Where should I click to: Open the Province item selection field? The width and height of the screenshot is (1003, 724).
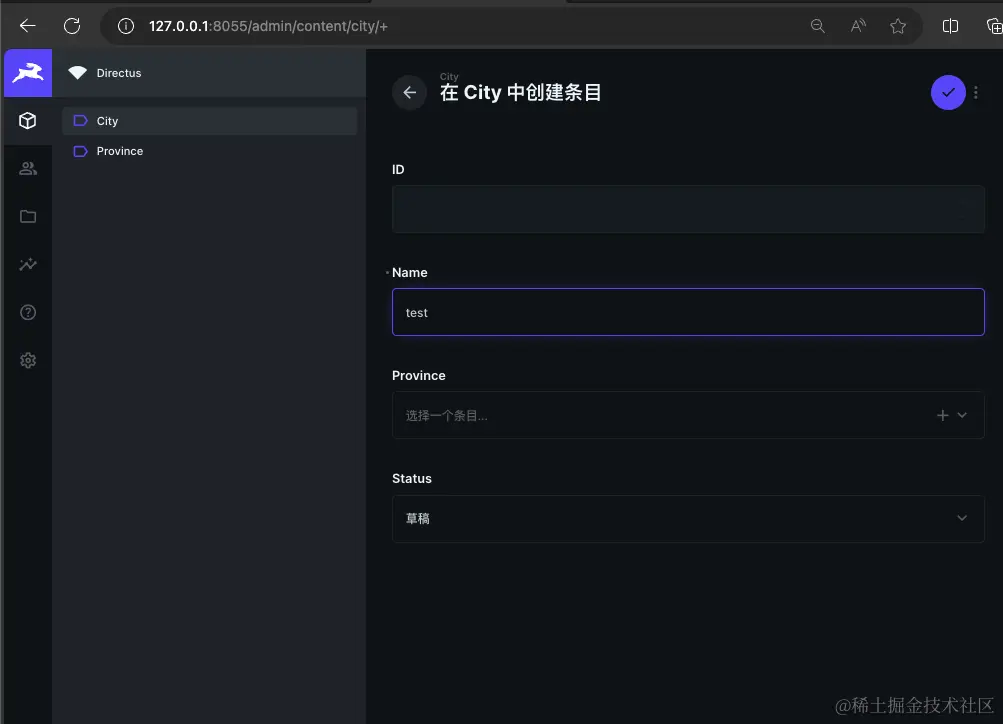pyautogui.click(x=688, y=415)
